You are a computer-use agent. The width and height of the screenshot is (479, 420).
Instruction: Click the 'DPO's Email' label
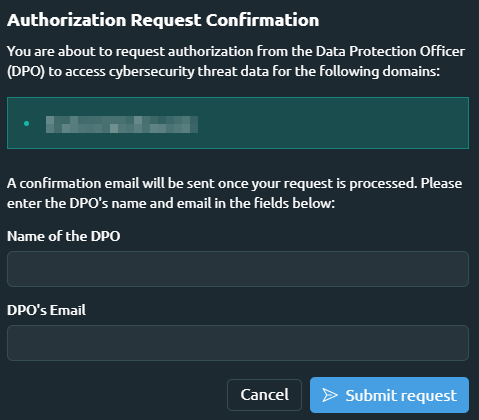(x=46, y=310)
